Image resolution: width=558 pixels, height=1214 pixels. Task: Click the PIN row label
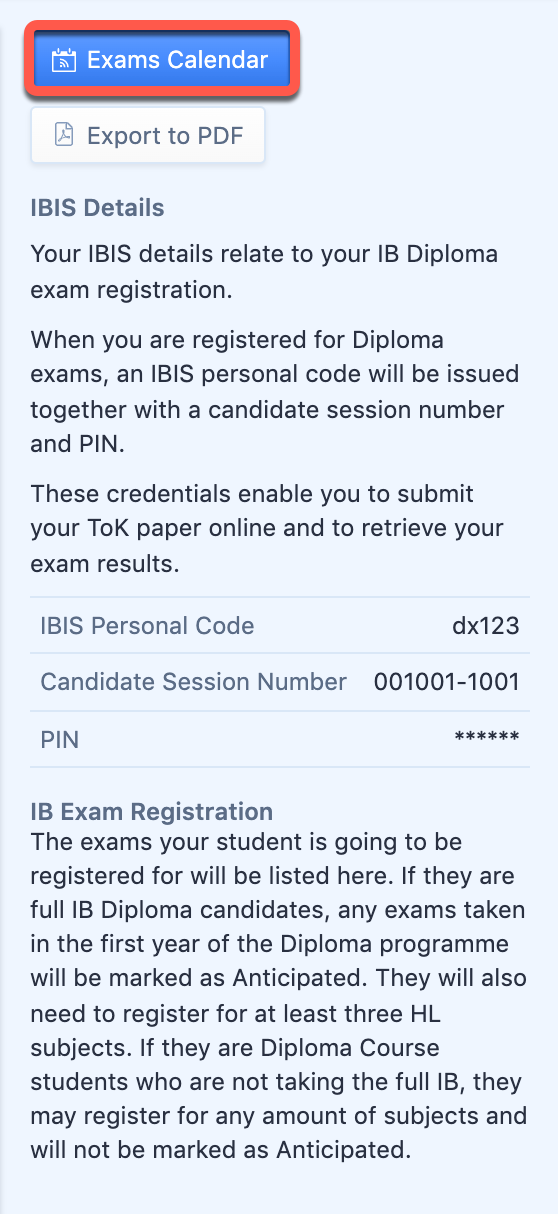tap(59, 740)
